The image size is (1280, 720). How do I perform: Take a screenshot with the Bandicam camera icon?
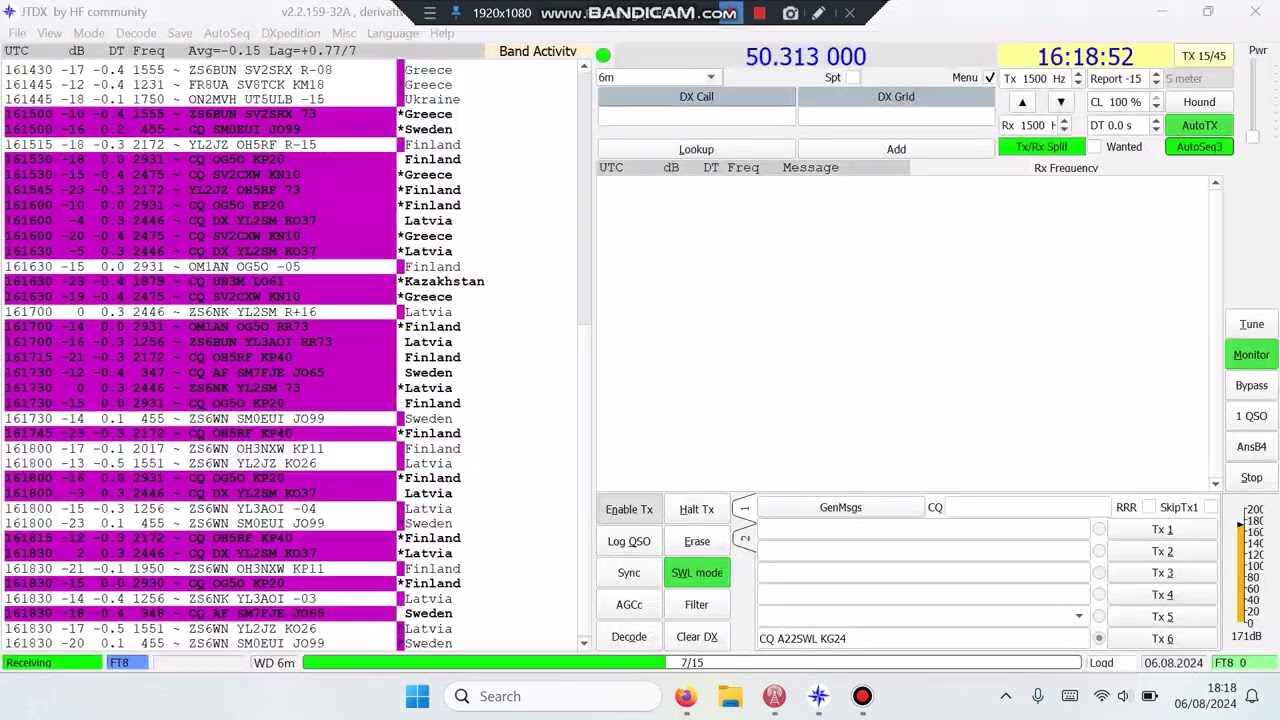(x=790, y=13)
